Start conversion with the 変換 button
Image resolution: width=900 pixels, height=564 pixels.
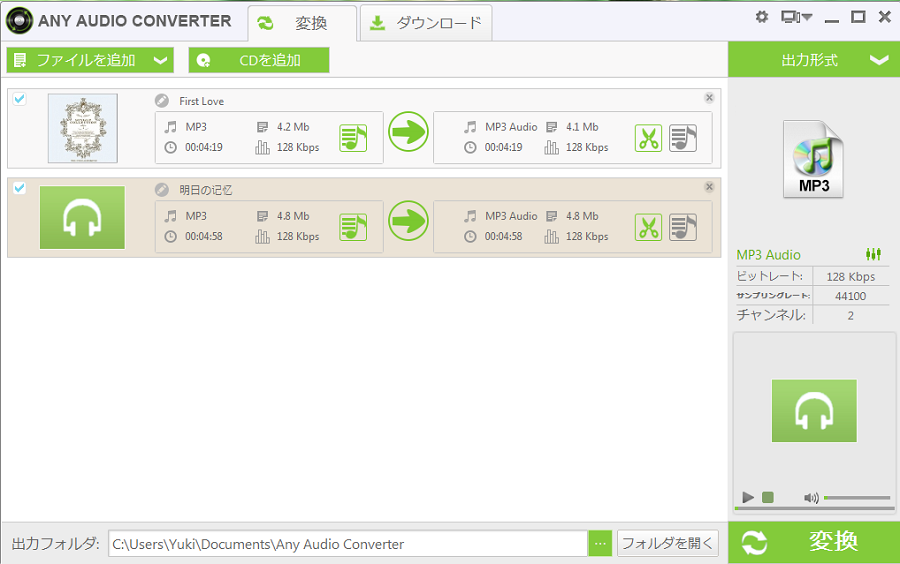(x=814, y=542)
